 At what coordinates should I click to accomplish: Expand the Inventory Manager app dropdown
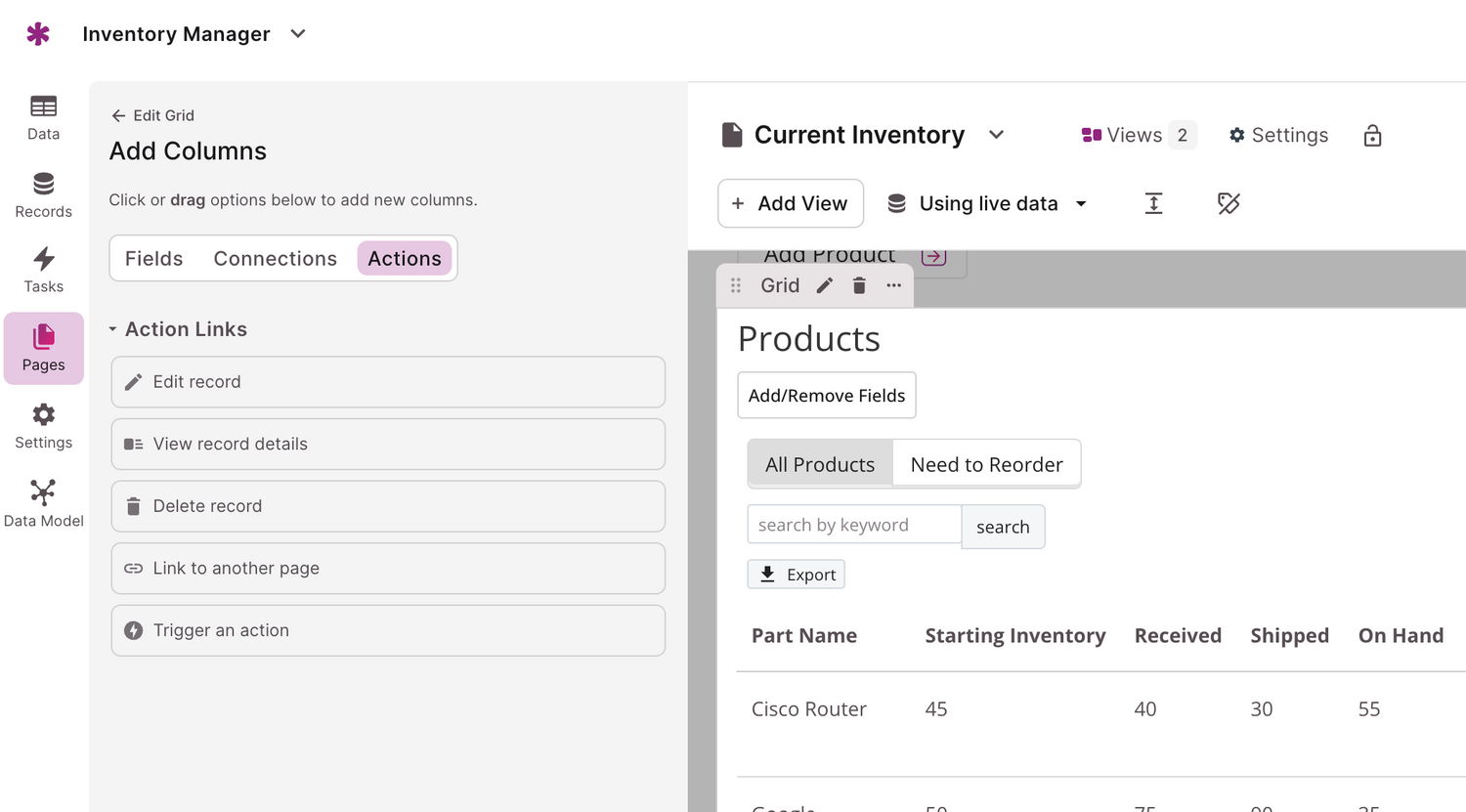click(298, 34)
